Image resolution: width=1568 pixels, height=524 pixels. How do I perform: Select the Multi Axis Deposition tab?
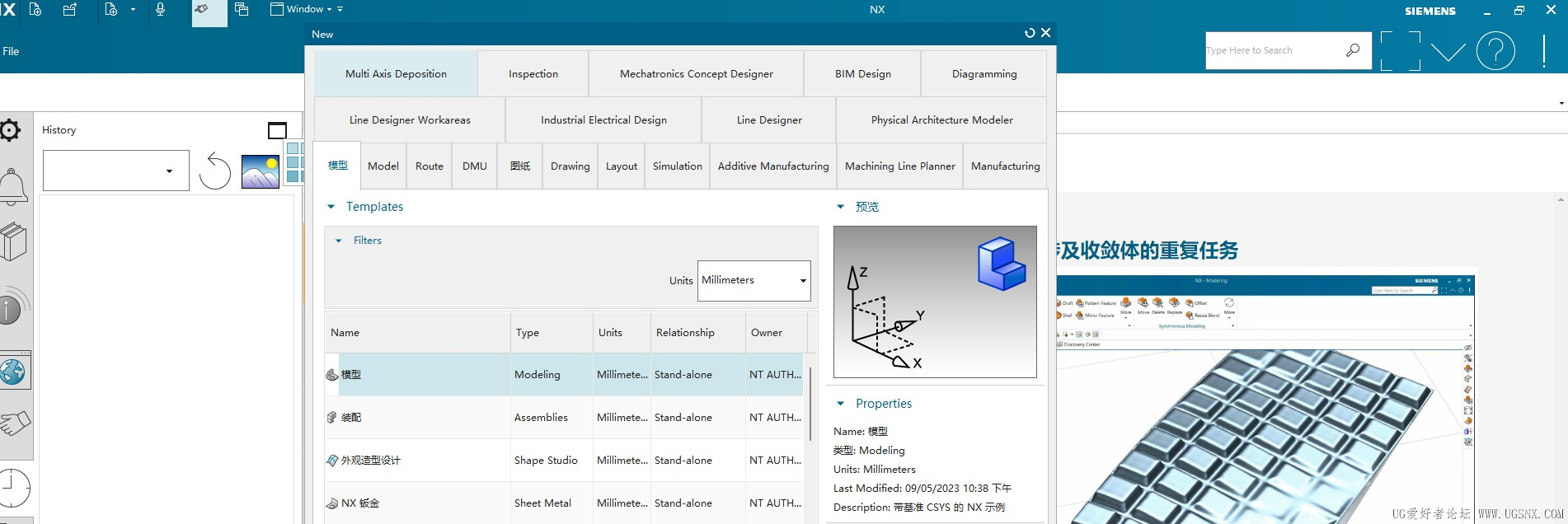(396, 73)
